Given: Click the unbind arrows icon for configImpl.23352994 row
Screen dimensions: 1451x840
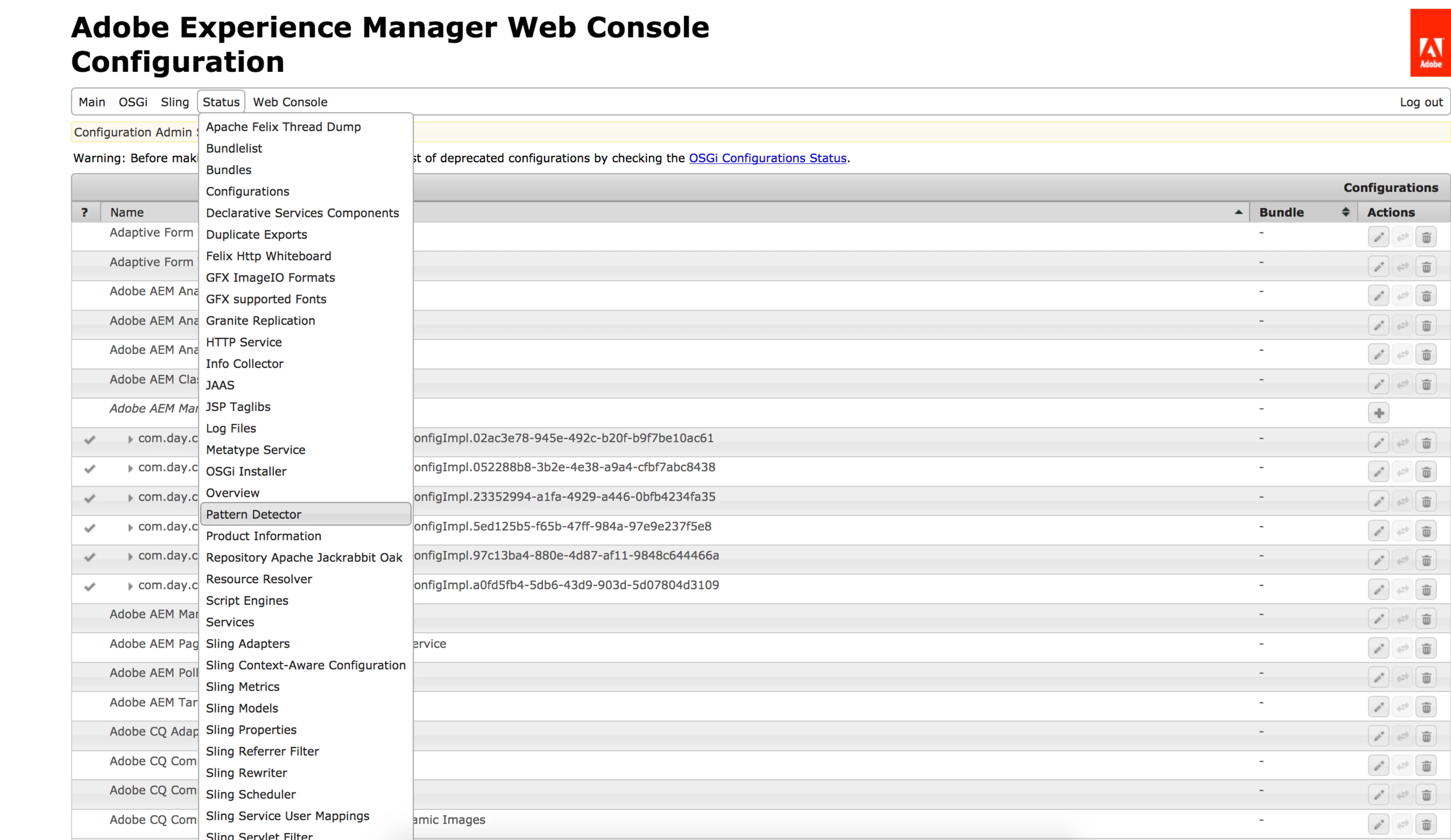Looking at the screenshot, I should click(x=1403, y=502).
